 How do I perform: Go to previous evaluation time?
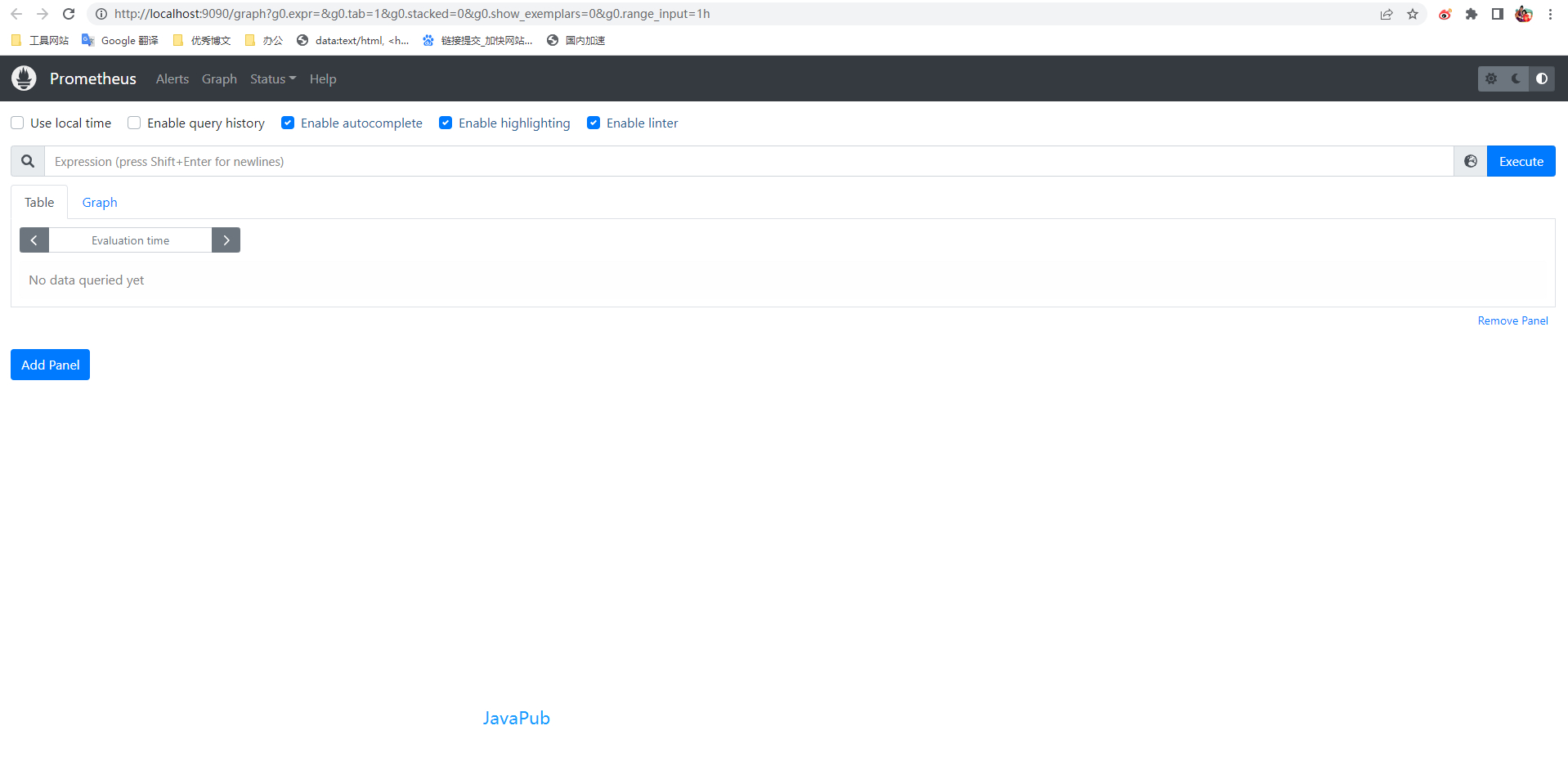(x=34, y=240)
